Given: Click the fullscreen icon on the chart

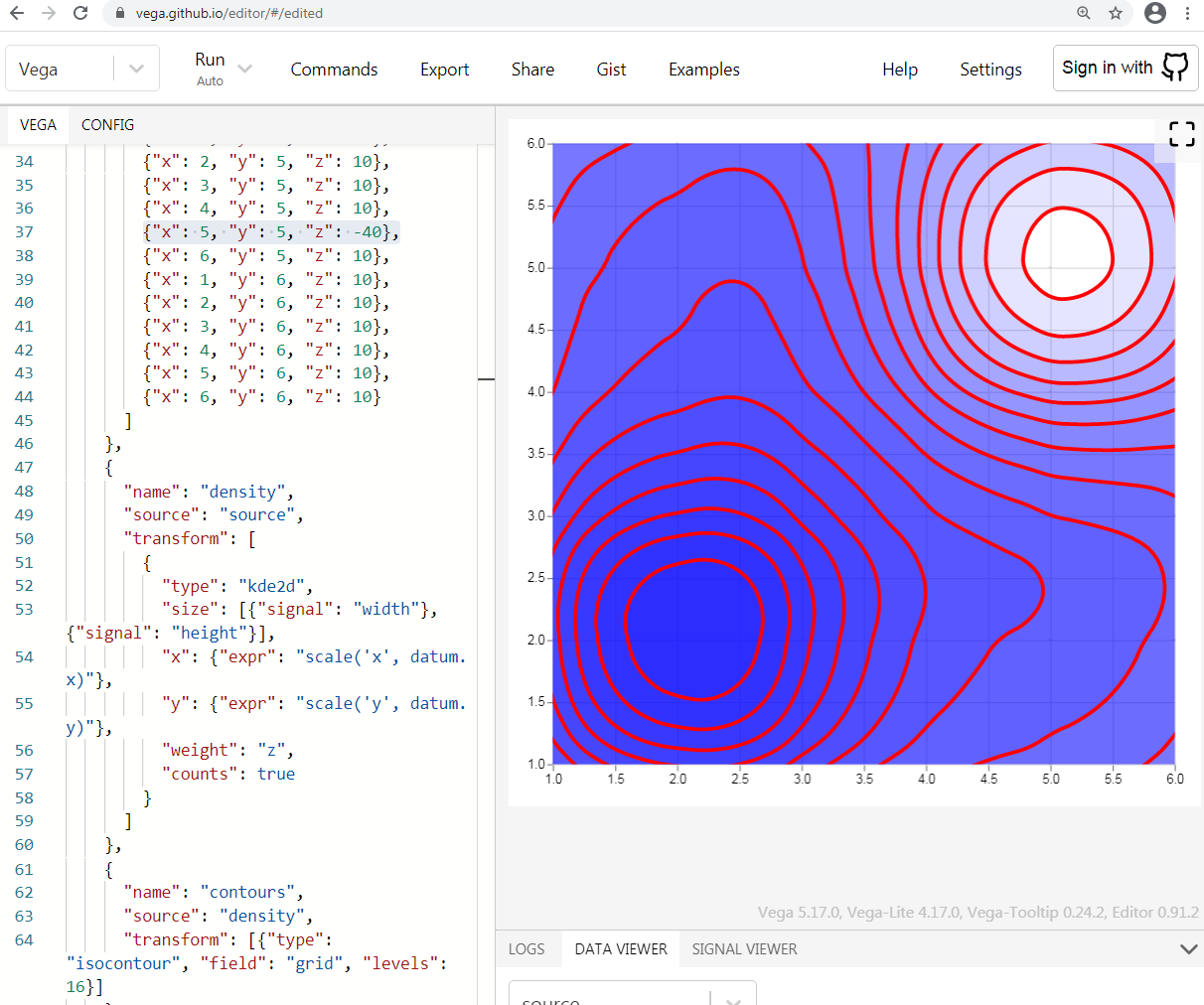Looking at the screenshot, I should click(1181, 134).
